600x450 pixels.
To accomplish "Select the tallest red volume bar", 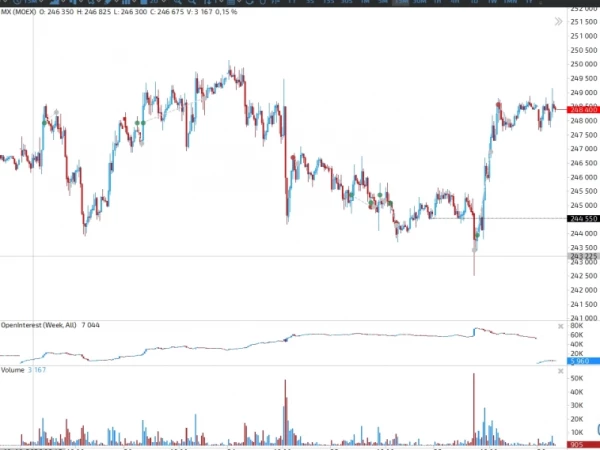I will (474, 409).
